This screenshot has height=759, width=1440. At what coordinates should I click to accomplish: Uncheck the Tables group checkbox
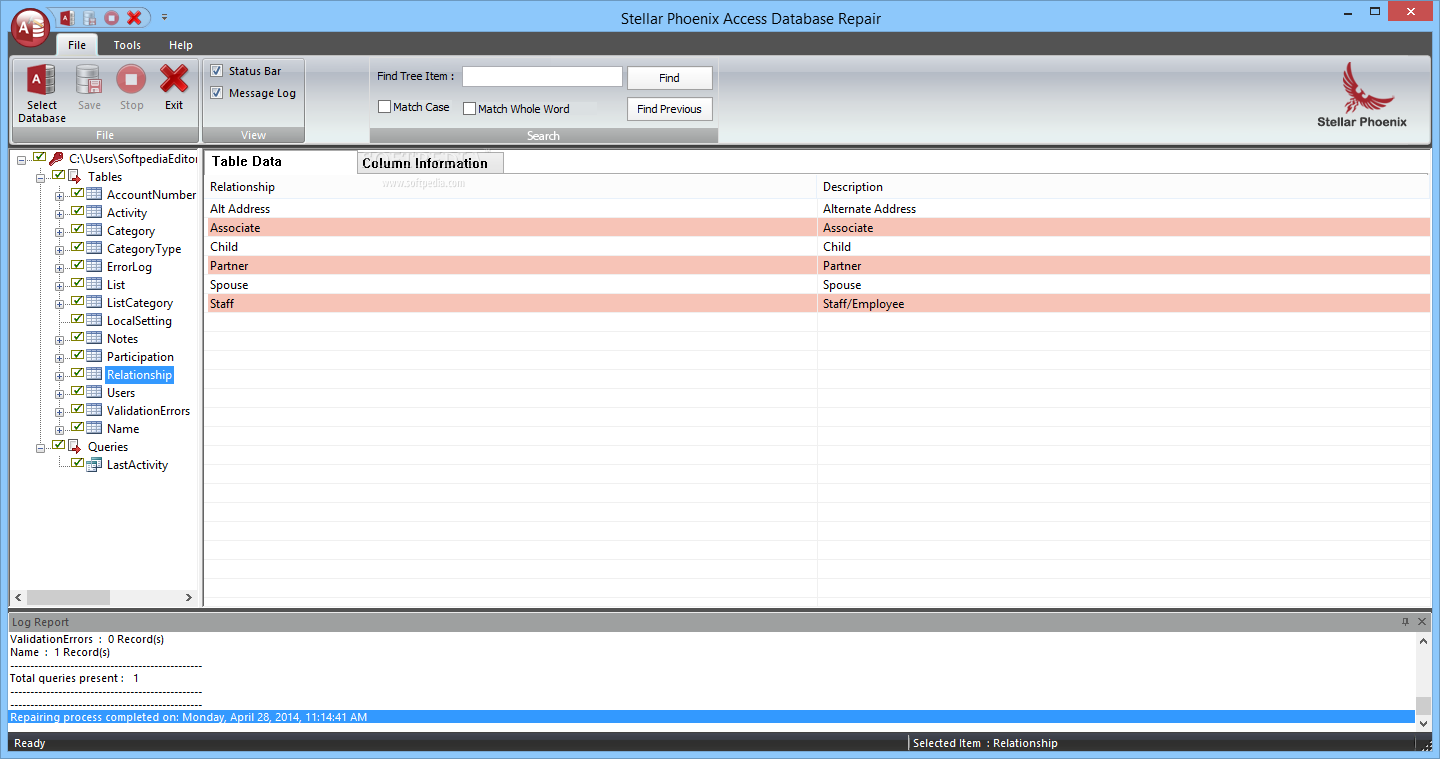tap(58, 175)
